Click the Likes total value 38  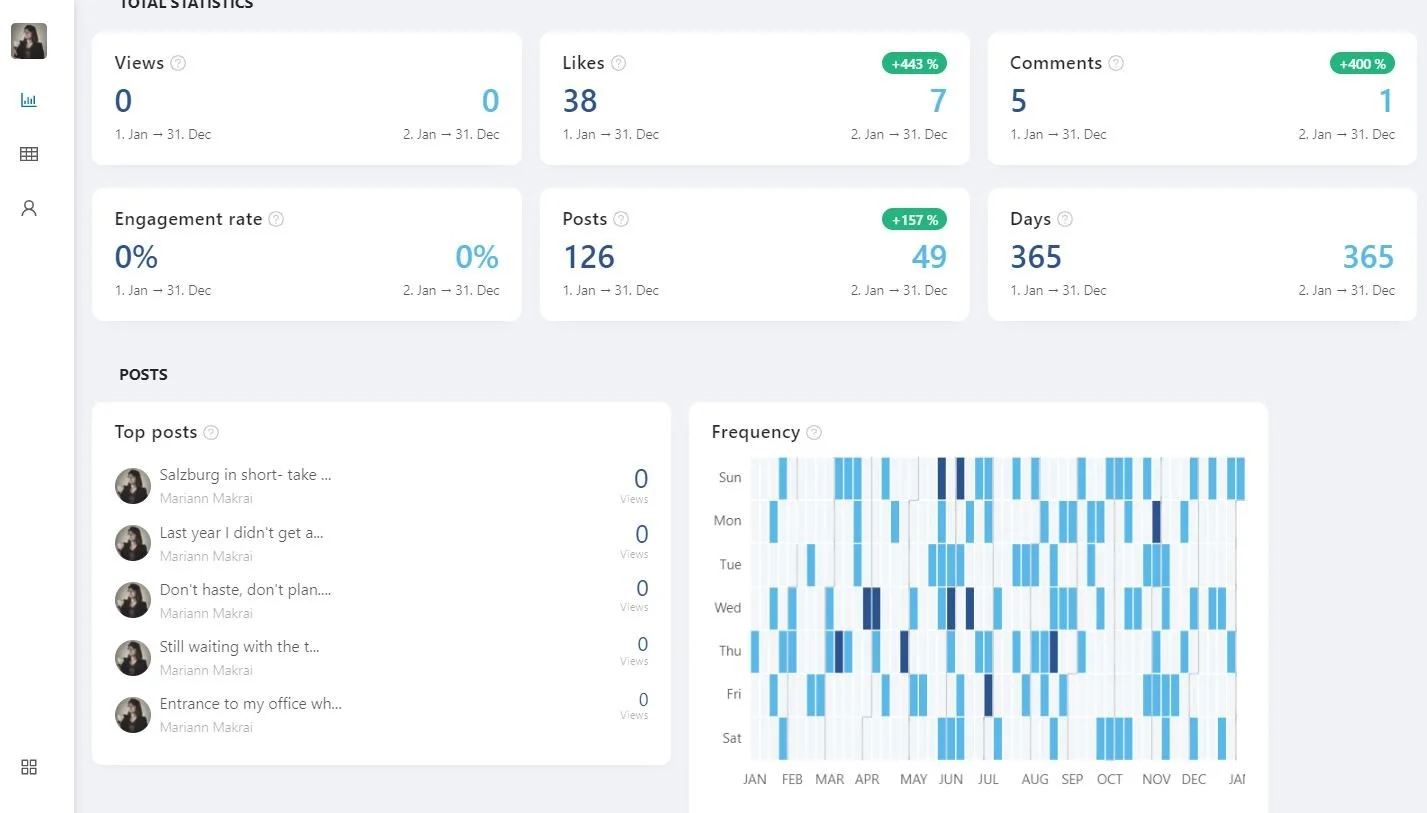580,101
